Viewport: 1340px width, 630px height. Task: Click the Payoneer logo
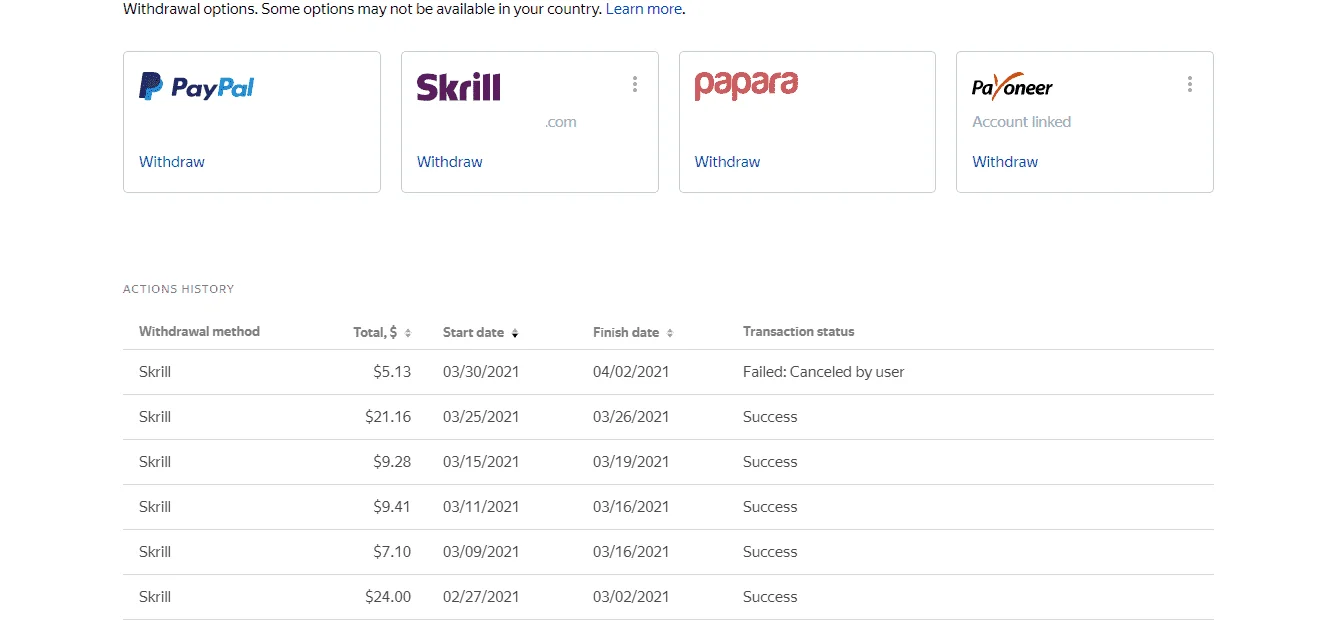coord(1012,86)
